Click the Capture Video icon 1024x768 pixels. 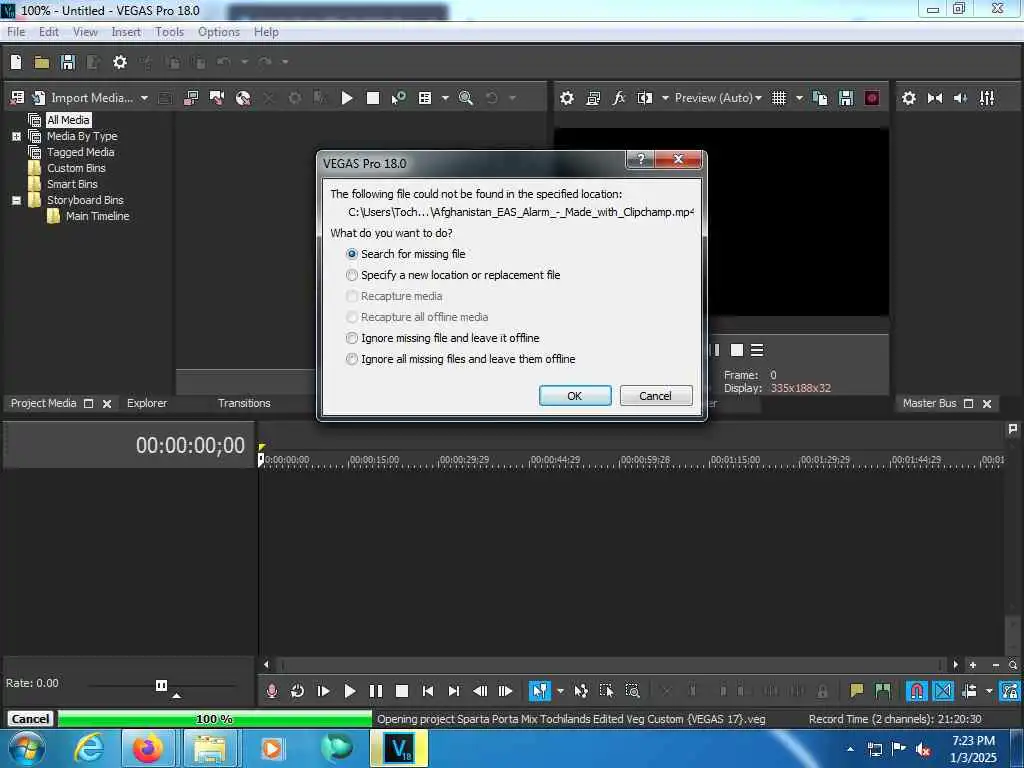click(191, 98)
